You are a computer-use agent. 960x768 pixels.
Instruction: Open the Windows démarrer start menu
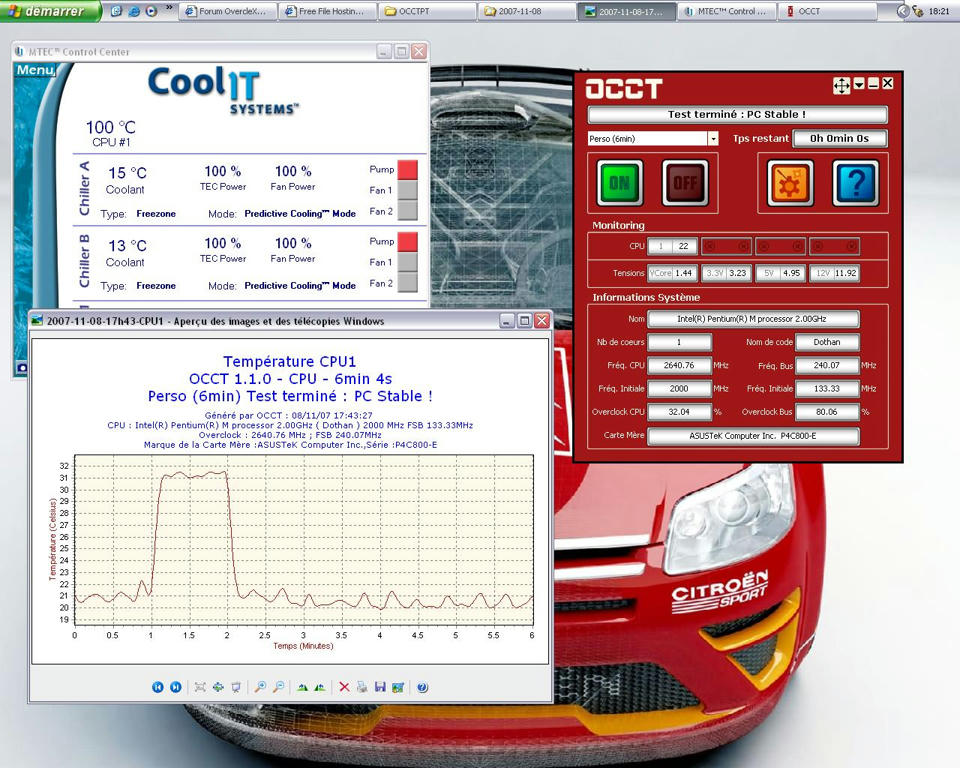(x=49, y=11)
